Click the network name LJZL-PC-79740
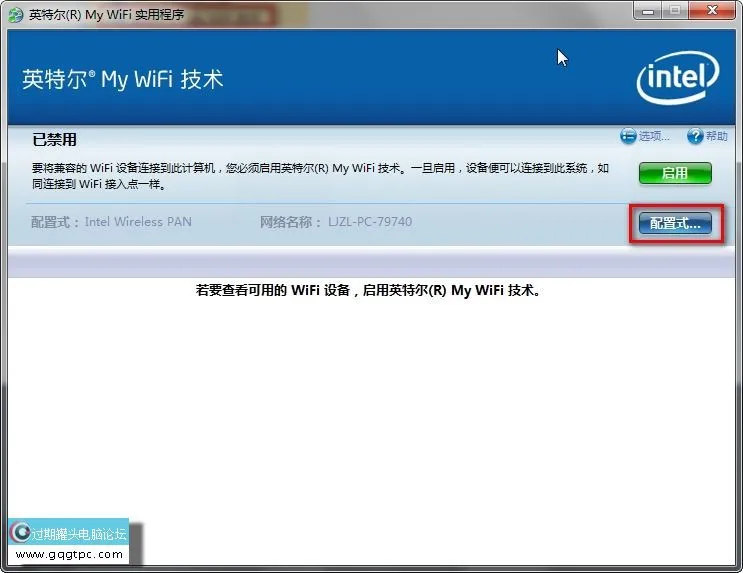This screenshot has height=573, width=743. (370, 222)
